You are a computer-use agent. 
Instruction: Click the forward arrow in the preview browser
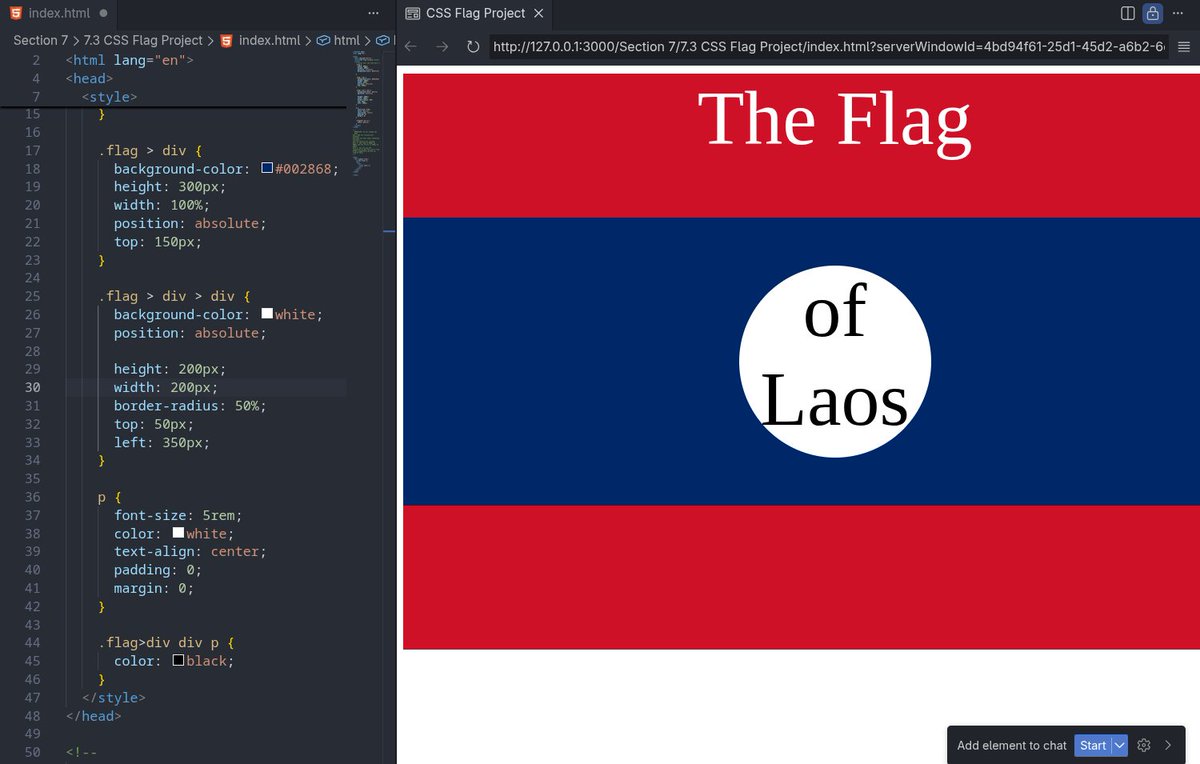tap(440, 45)
